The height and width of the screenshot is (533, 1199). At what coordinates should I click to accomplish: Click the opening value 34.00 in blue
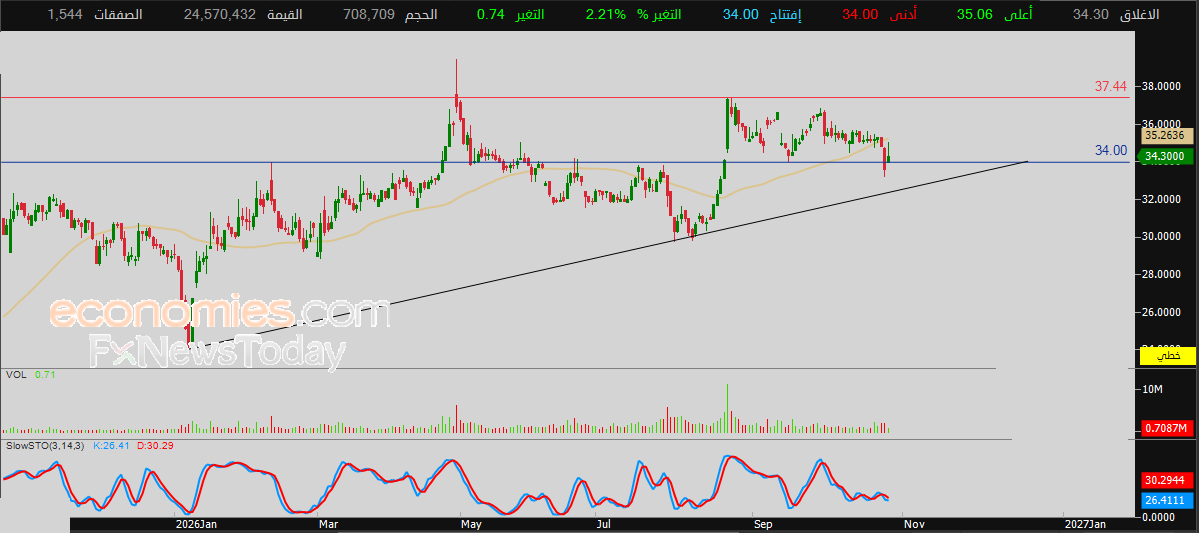coord(742,15)
